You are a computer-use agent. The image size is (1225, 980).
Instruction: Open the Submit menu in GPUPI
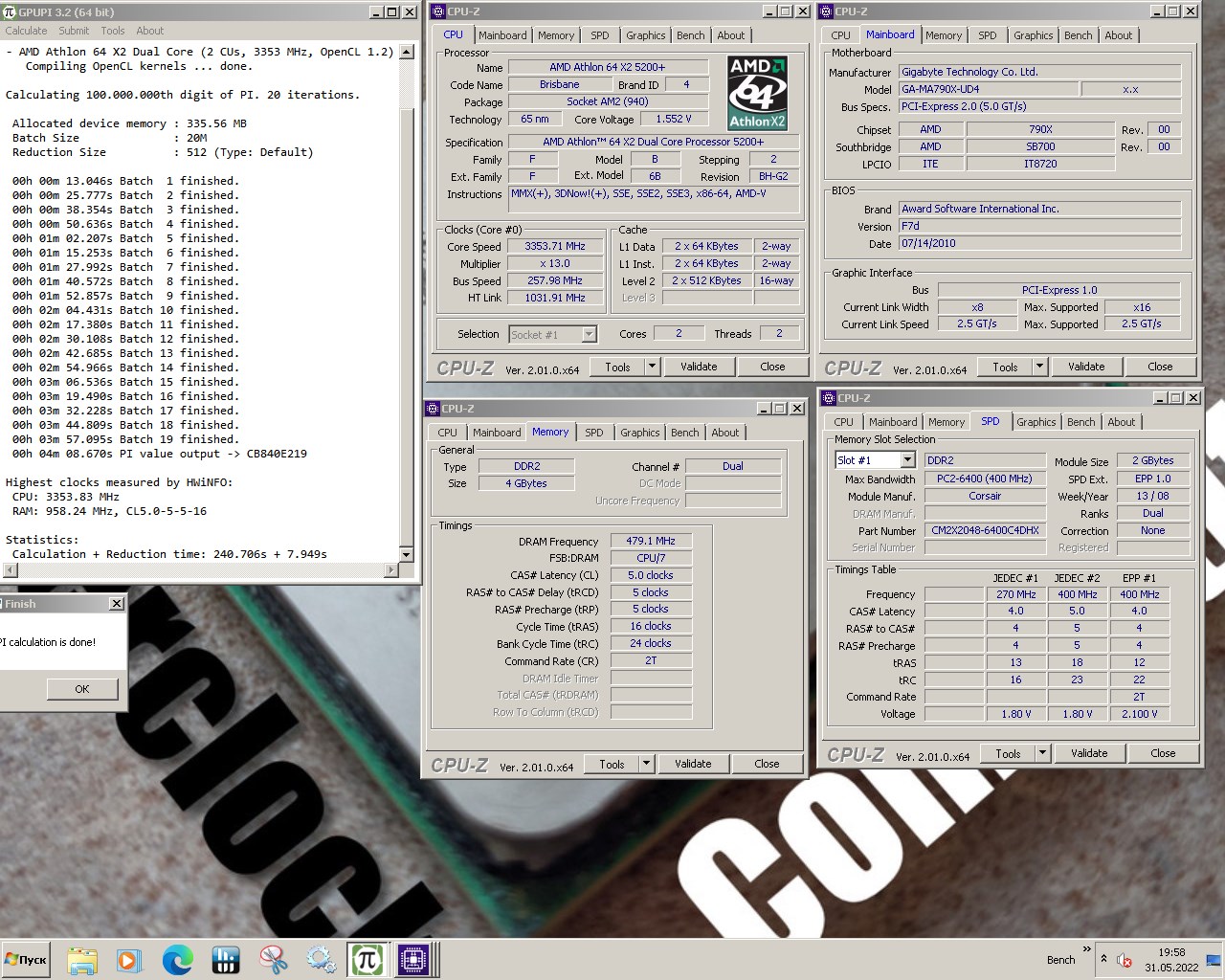tap(74, 31)
